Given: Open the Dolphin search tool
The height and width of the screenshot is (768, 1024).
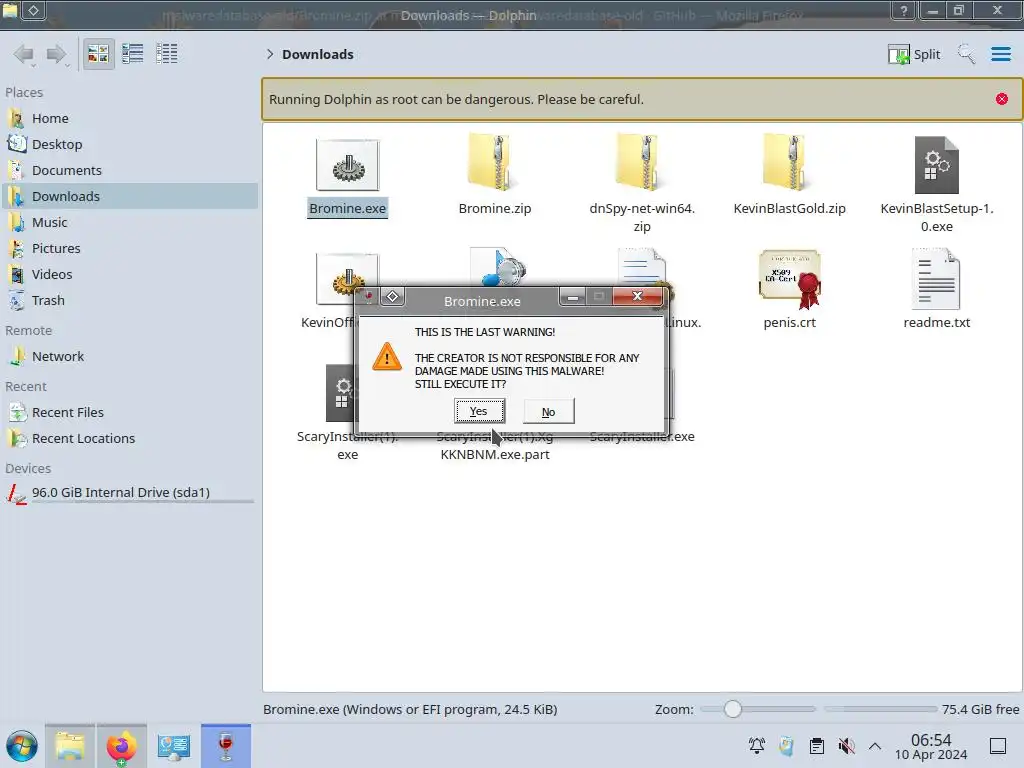Looking at the screenshot, I should 967,54.
